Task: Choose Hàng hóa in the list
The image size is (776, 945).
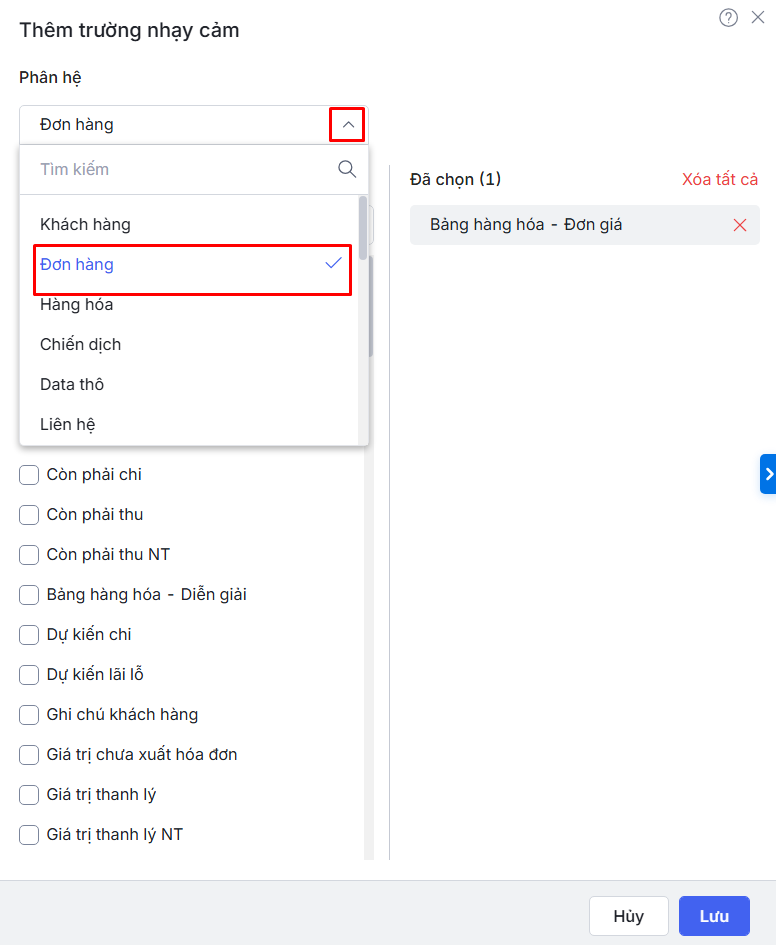Action: tap(76, 304)
